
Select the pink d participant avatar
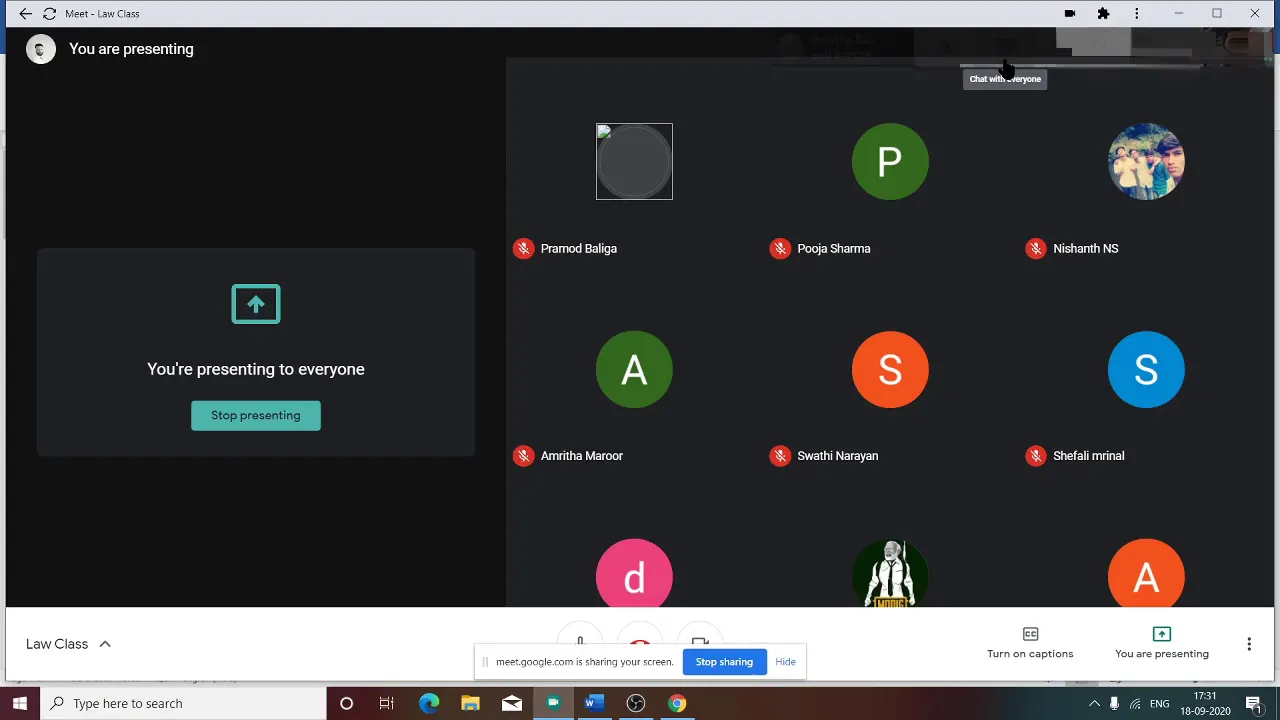(x=634, y=573)
